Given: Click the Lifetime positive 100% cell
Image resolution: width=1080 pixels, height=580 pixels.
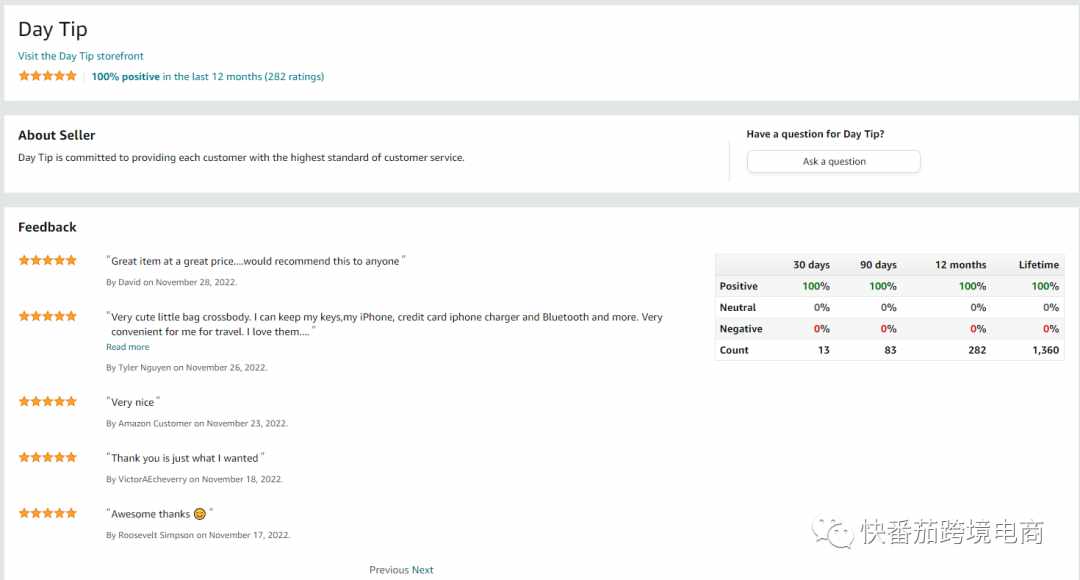Looking at the screenshot, I should (x=1045, y=286).
